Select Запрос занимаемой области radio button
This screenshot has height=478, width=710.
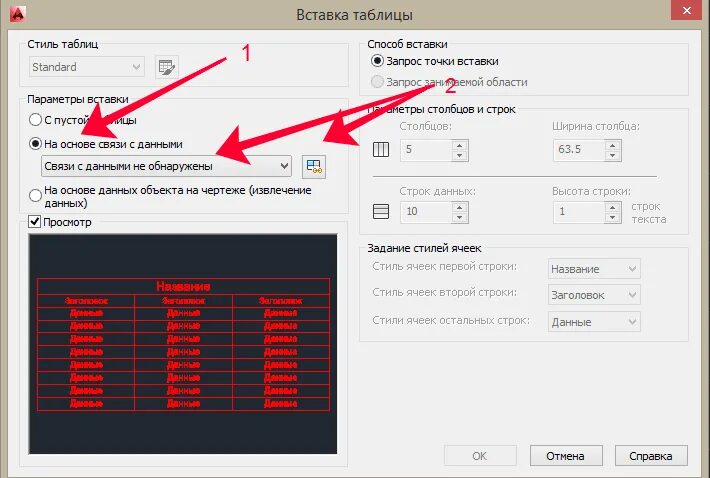tap(449, 82)
